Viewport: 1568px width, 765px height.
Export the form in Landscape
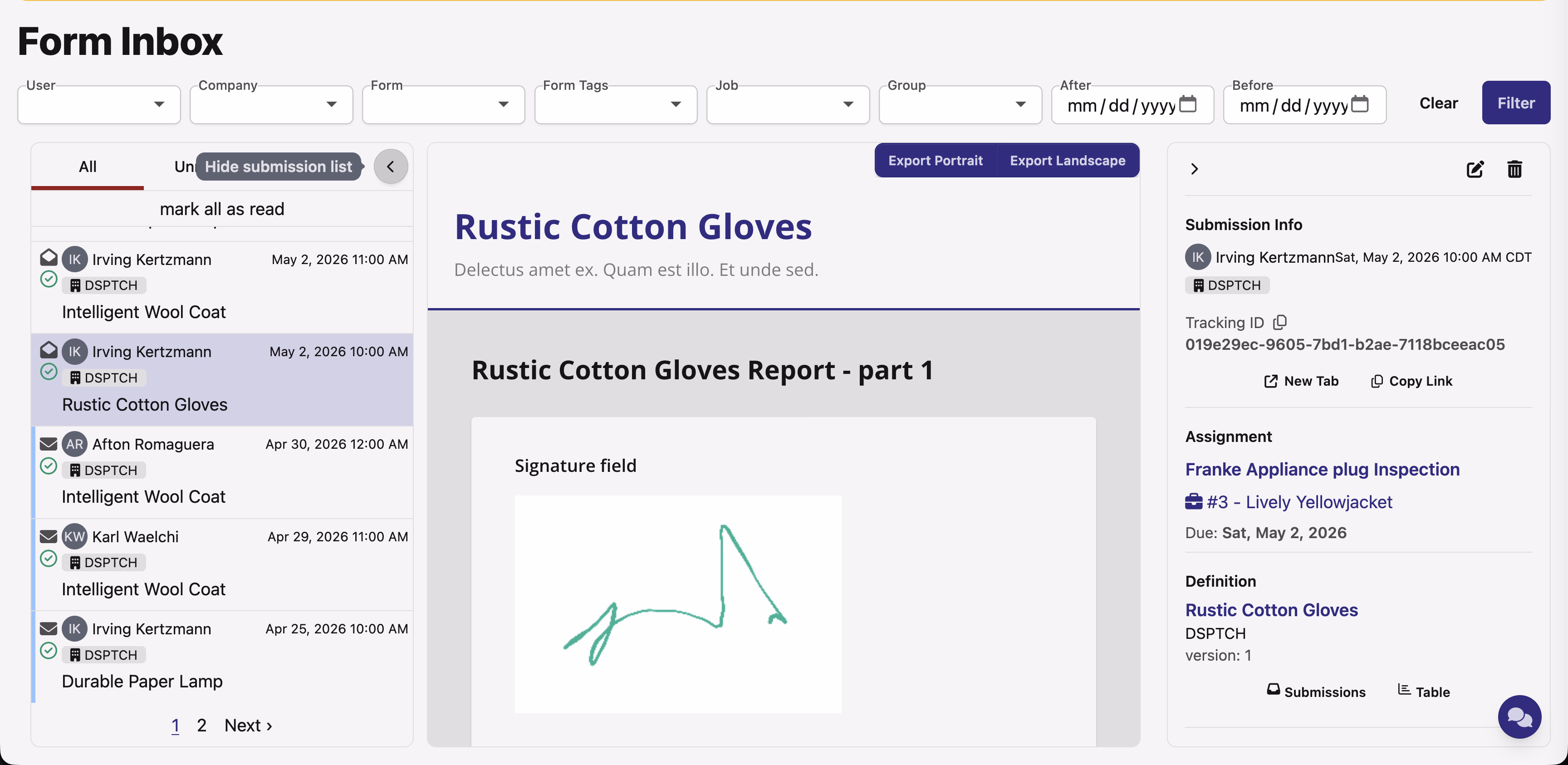[1068, 161]
